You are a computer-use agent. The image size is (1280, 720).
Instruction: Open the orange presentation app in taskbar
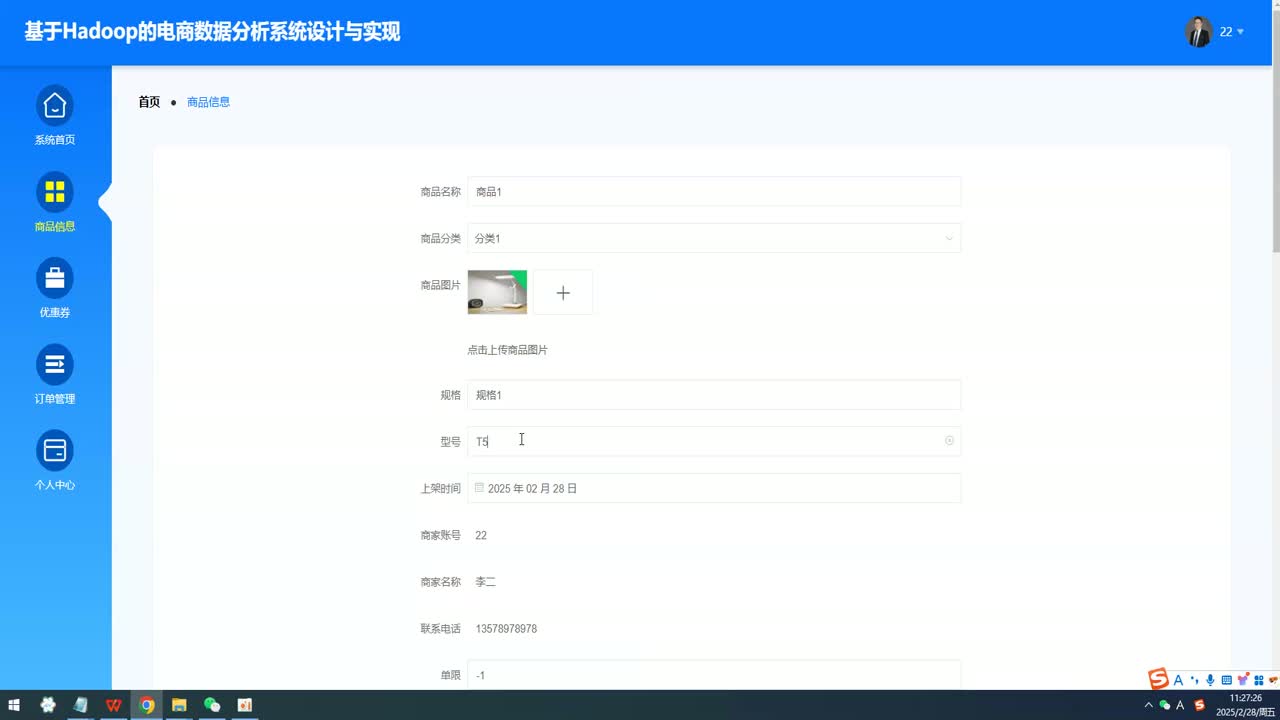[245, 705]
